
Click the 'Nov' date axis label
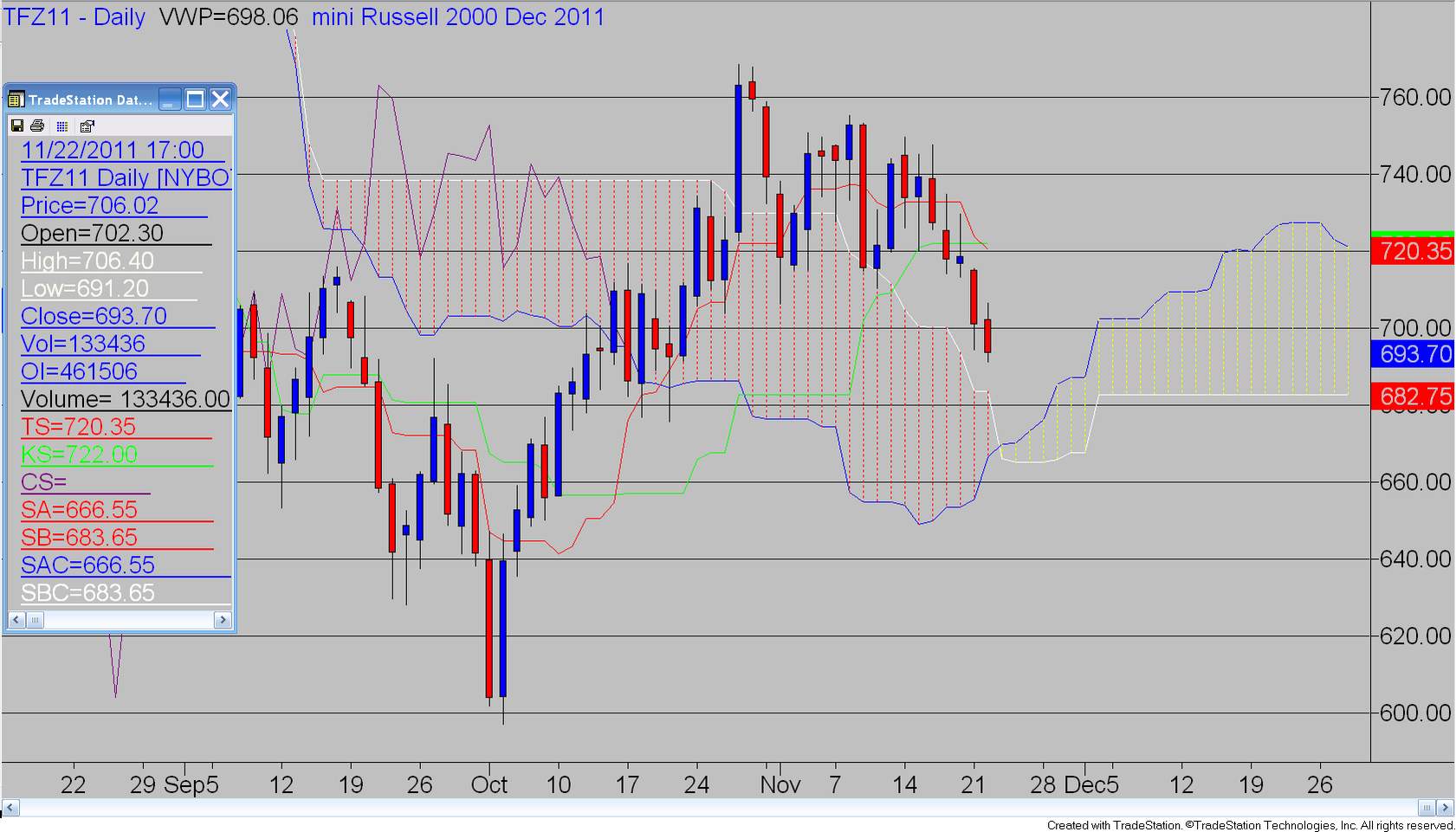780,784
